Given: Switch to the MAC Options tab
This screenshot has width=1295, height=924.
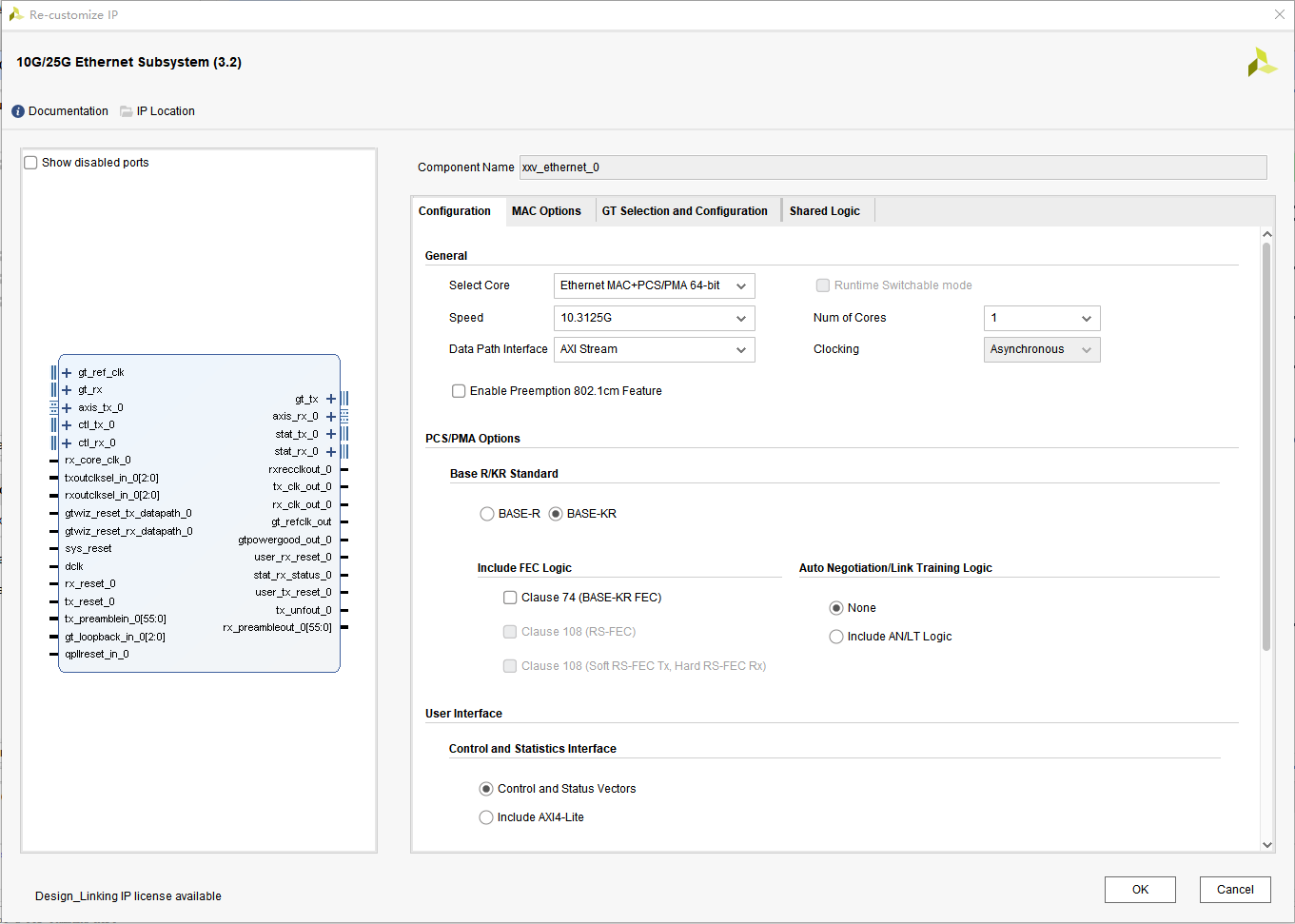Looking at the screenshot, I should coord(546,211).
